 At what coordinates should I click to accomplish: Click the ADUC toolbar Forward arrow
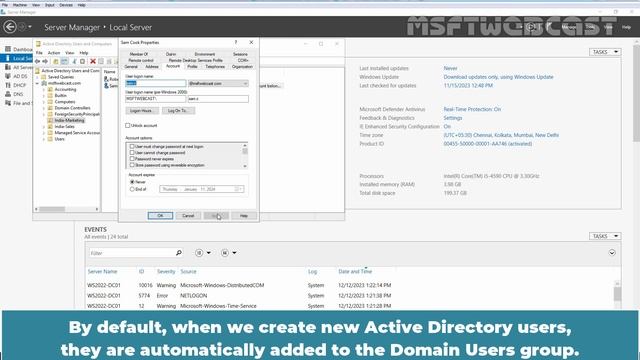coord(45,61)
